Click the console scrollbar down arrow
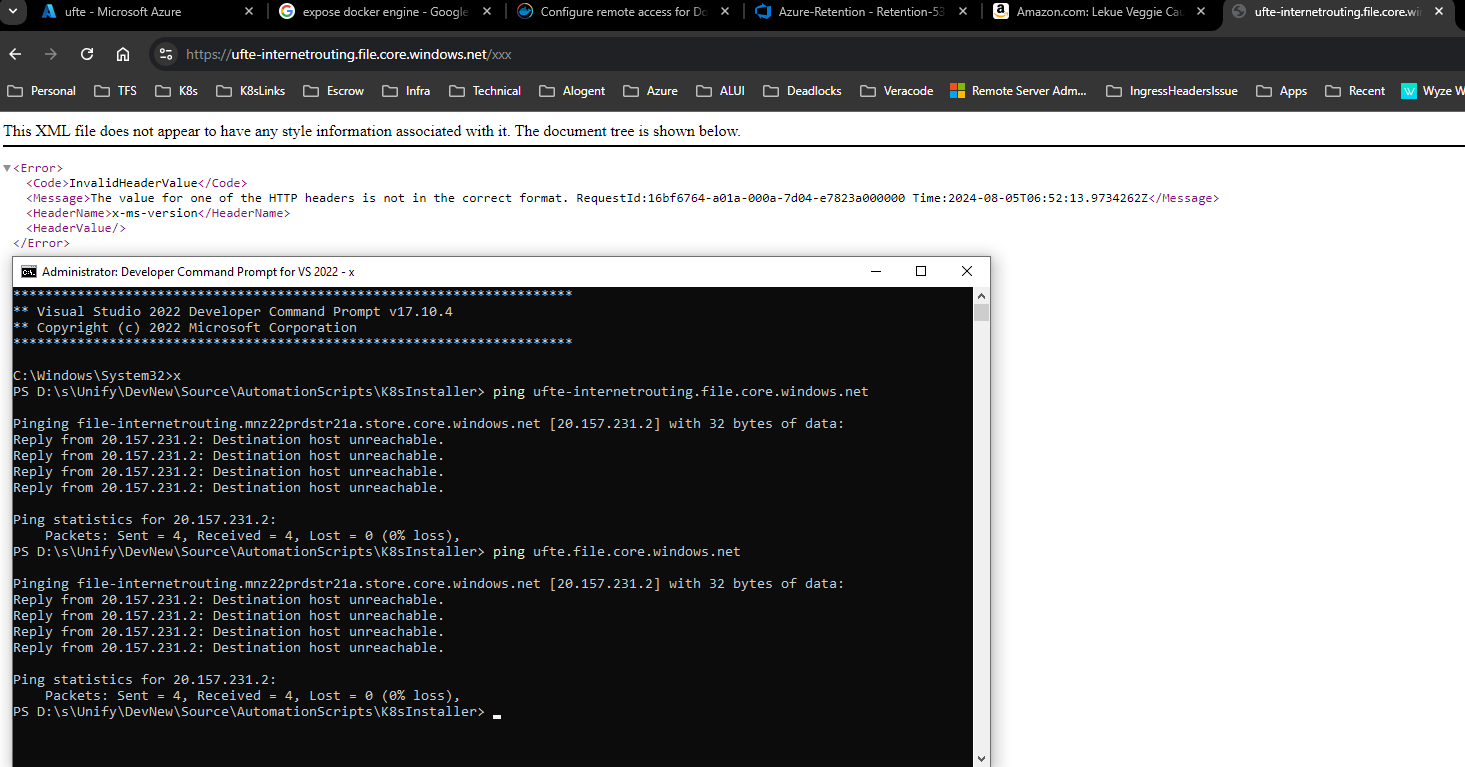The height and width of the screenshot is (767, 1465). (981, 758)
